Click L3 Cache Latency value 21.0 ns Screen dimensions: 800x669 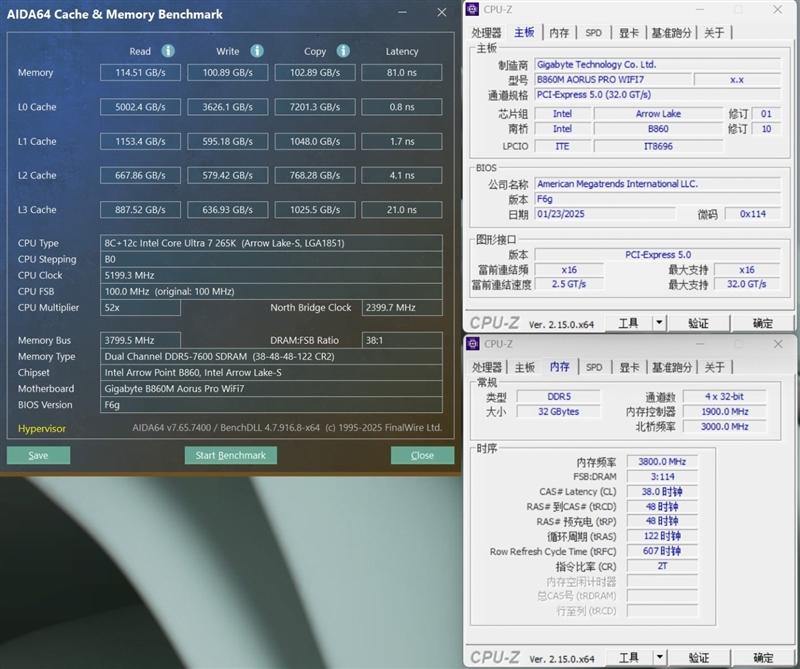402,210
